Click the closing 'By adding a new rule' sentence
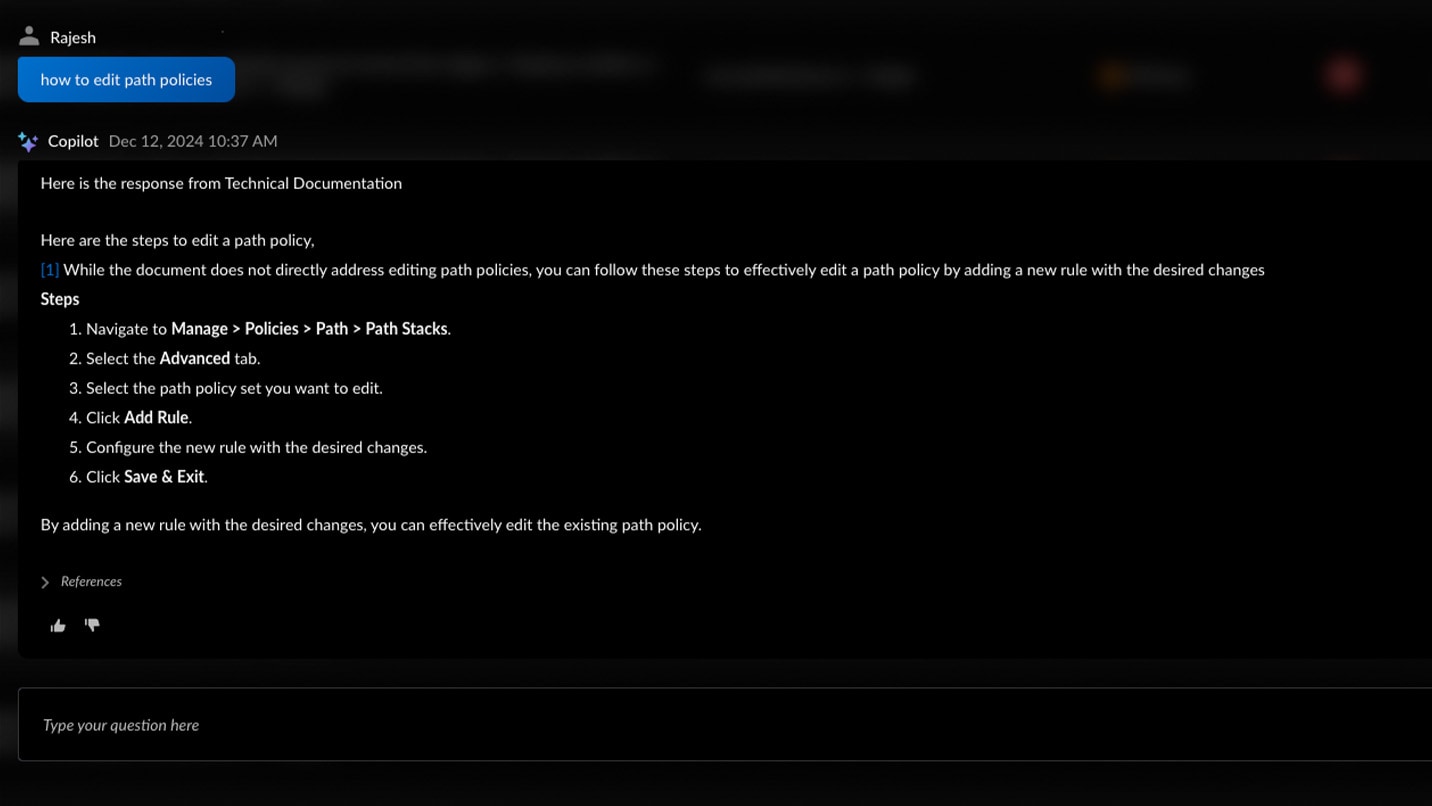 371,525
